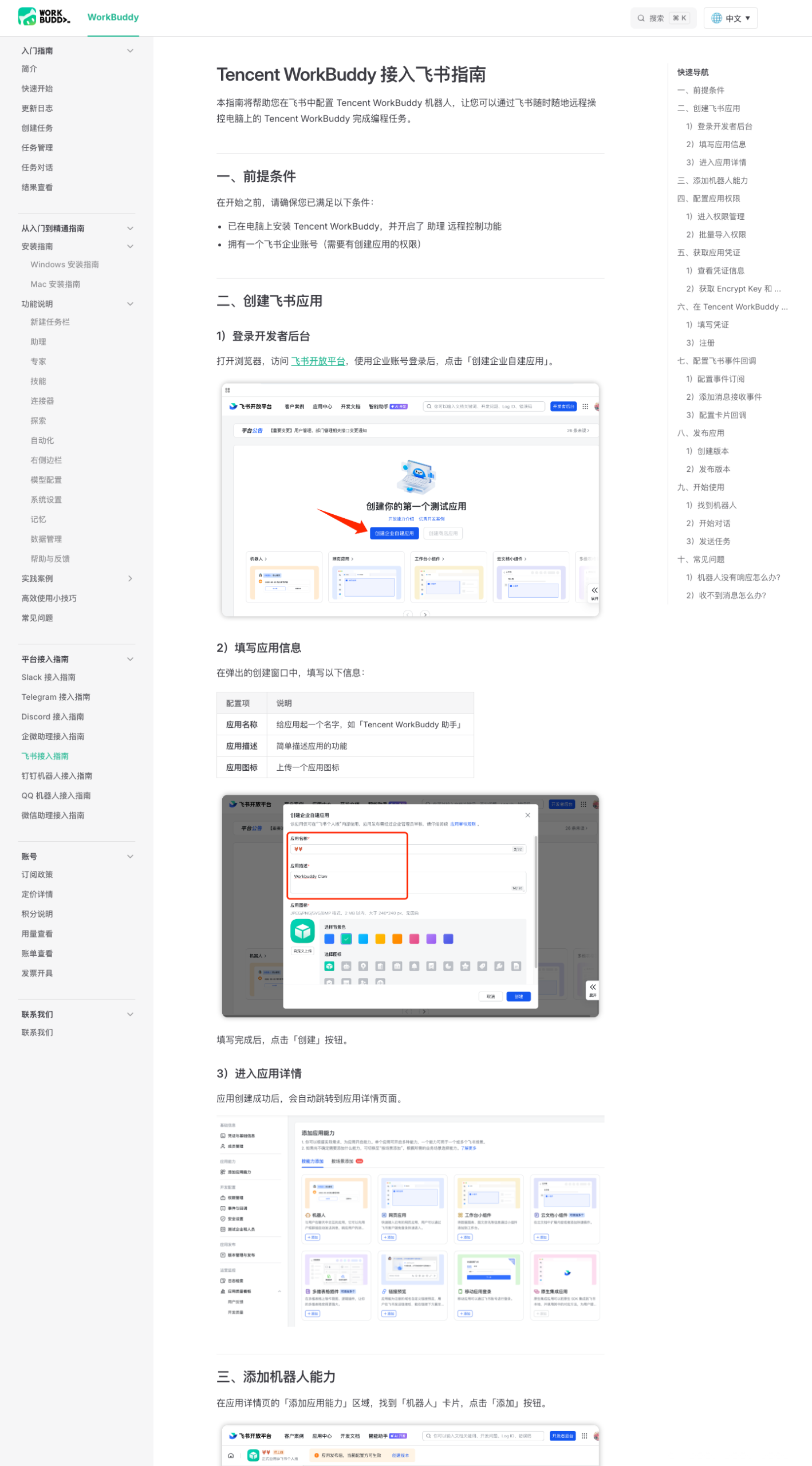Viewport: 812px width, 1466px height.
Task: Open 微信助理接入指南 page
Action: pos(53,815)
